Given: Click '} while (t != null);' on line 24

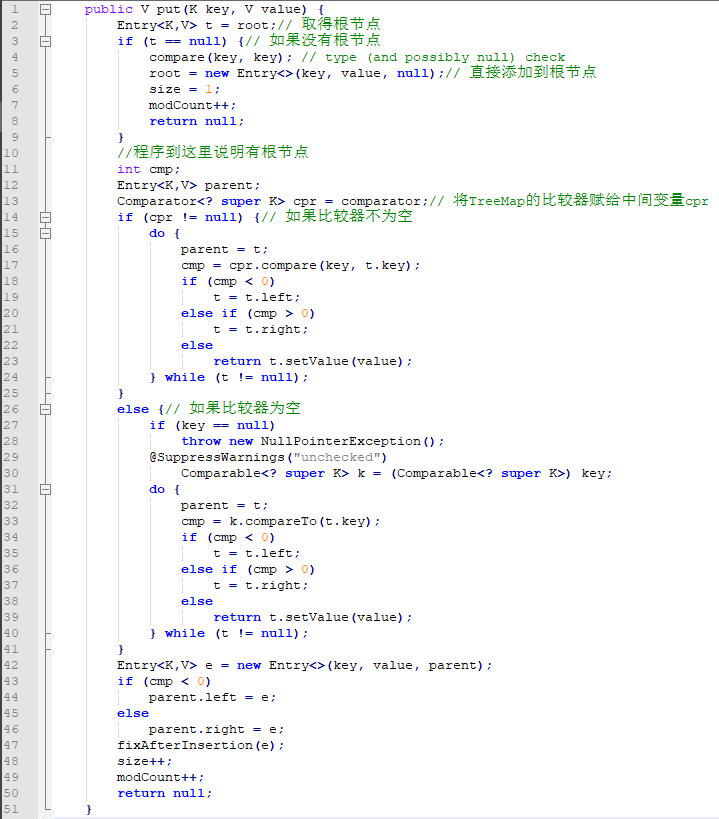Looking at the screenshot, I should pos(229,377).
